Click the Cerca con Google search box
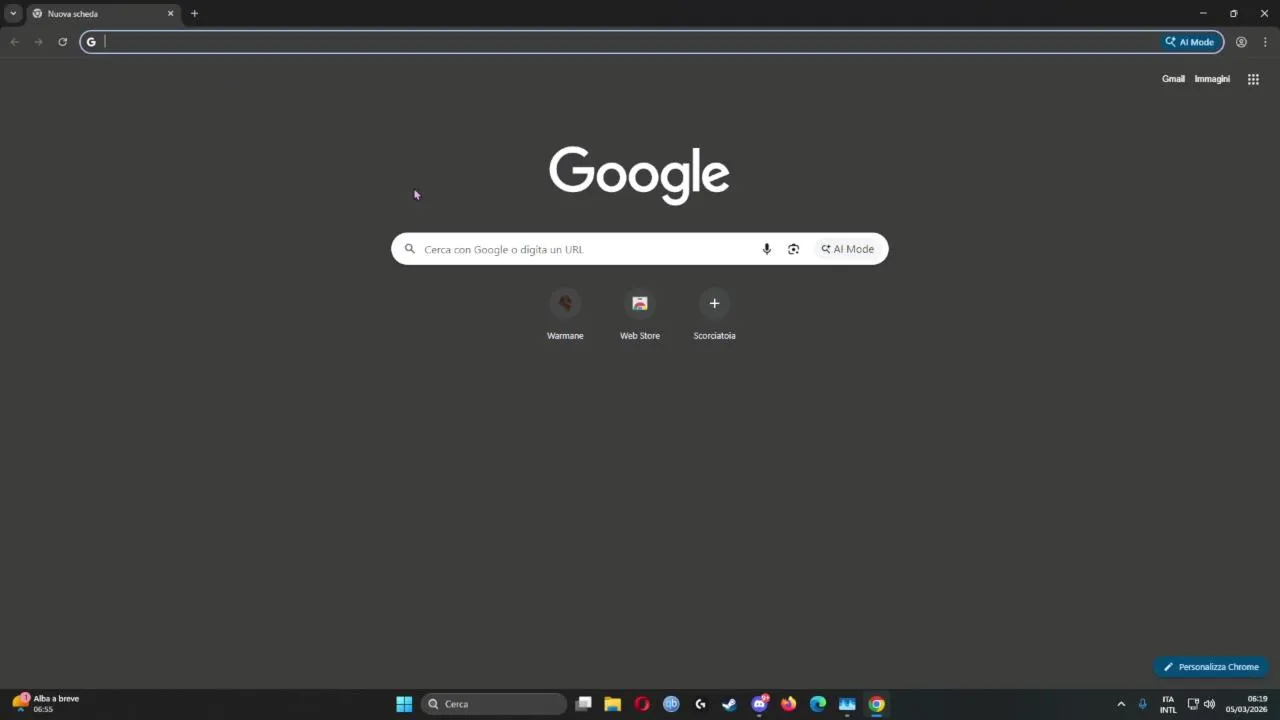This screenshot has width=1280, height=720. click(x=640, y=249)
